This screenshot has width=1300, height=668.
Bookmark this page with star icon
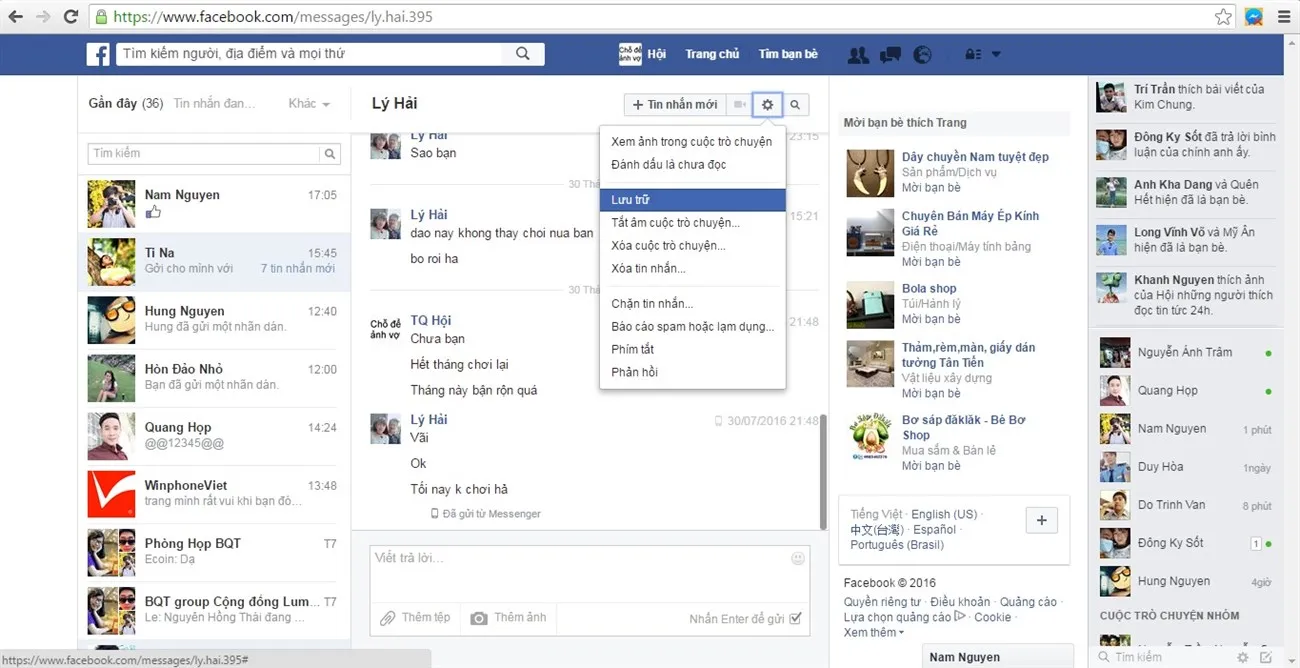pos(1223,17)
